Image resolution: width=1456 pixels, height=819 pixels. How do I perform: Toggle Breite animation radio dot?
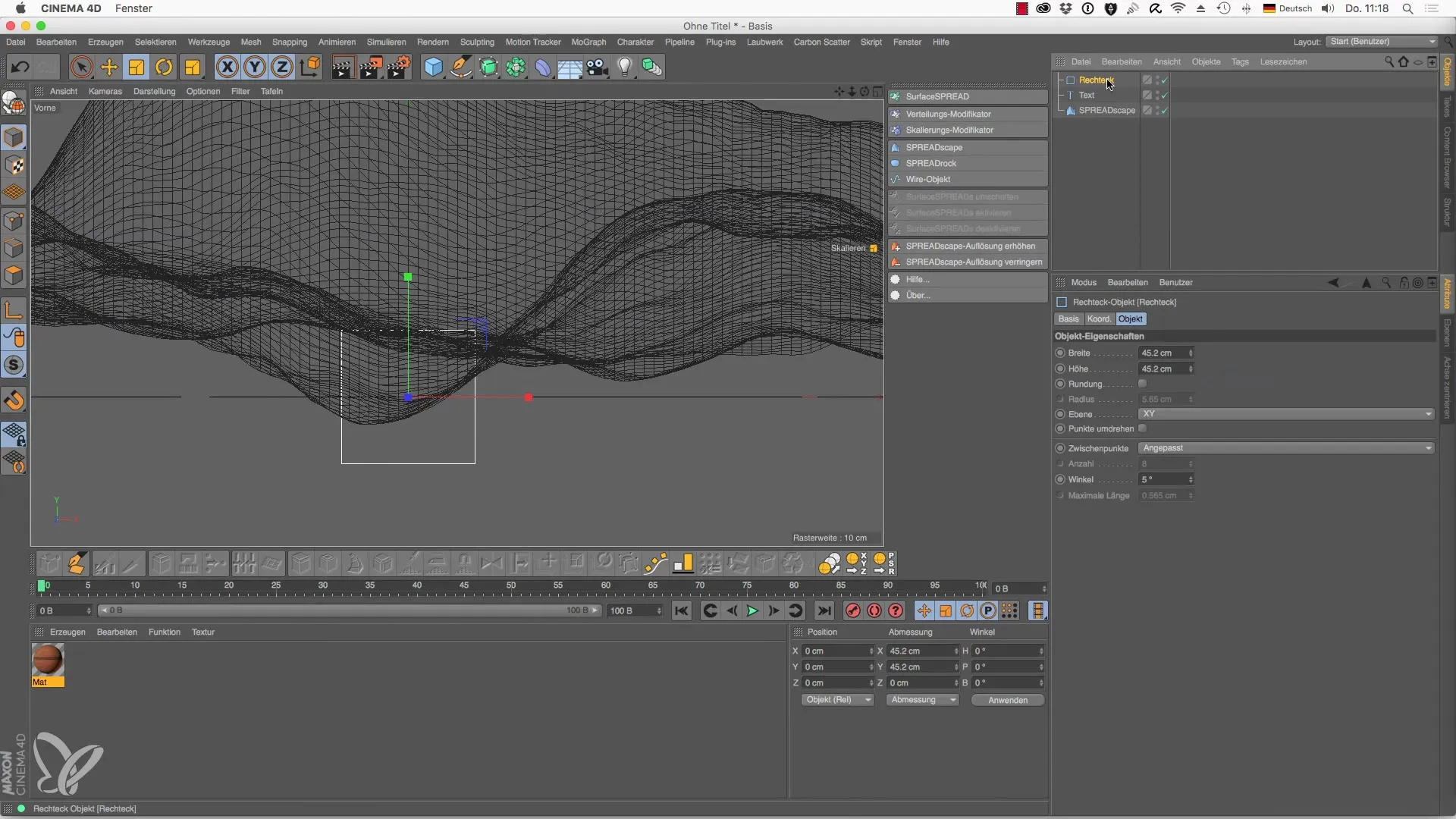pyautogui.click(x=1060, y=353)
